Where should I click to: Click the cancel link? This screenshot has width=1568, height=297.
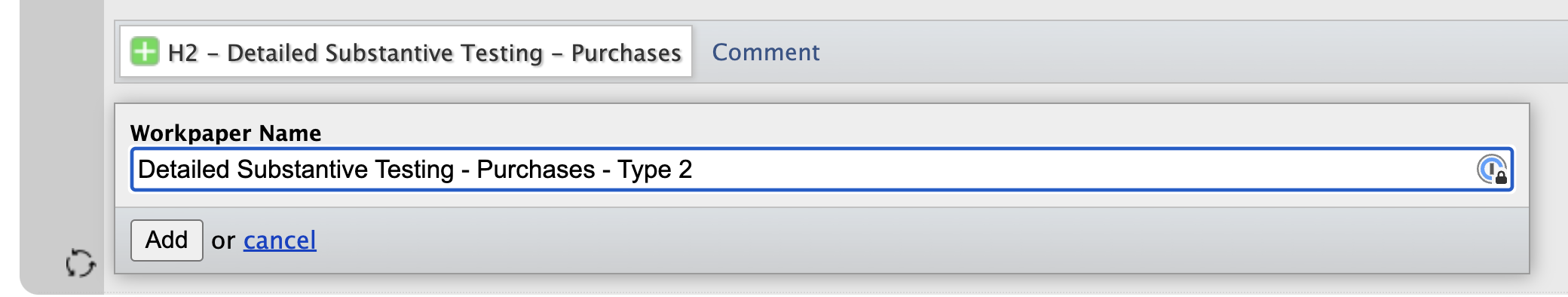pos(280,240)
